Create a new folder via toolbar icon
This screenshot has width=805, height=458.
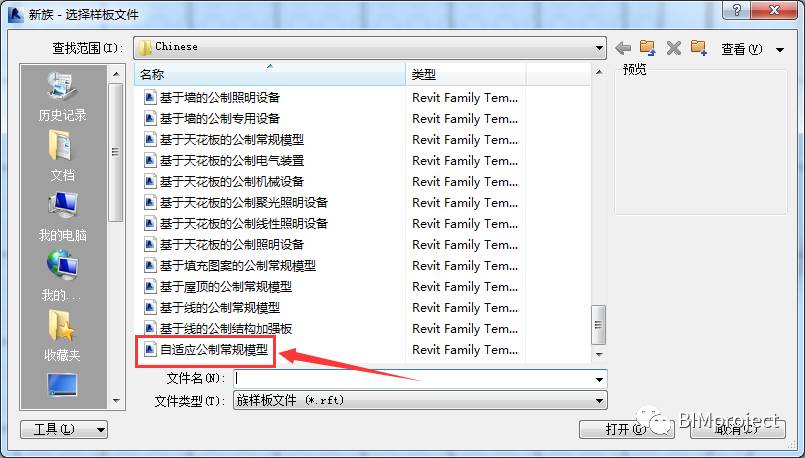pyautogui.click(x=698, y=48)
